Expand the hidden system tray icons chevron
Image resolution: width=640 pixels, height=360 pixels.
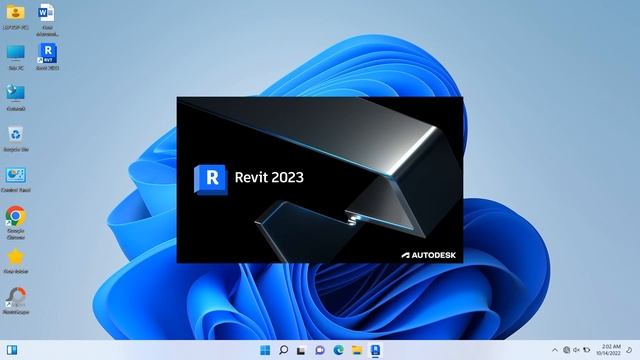coord(554,350)
